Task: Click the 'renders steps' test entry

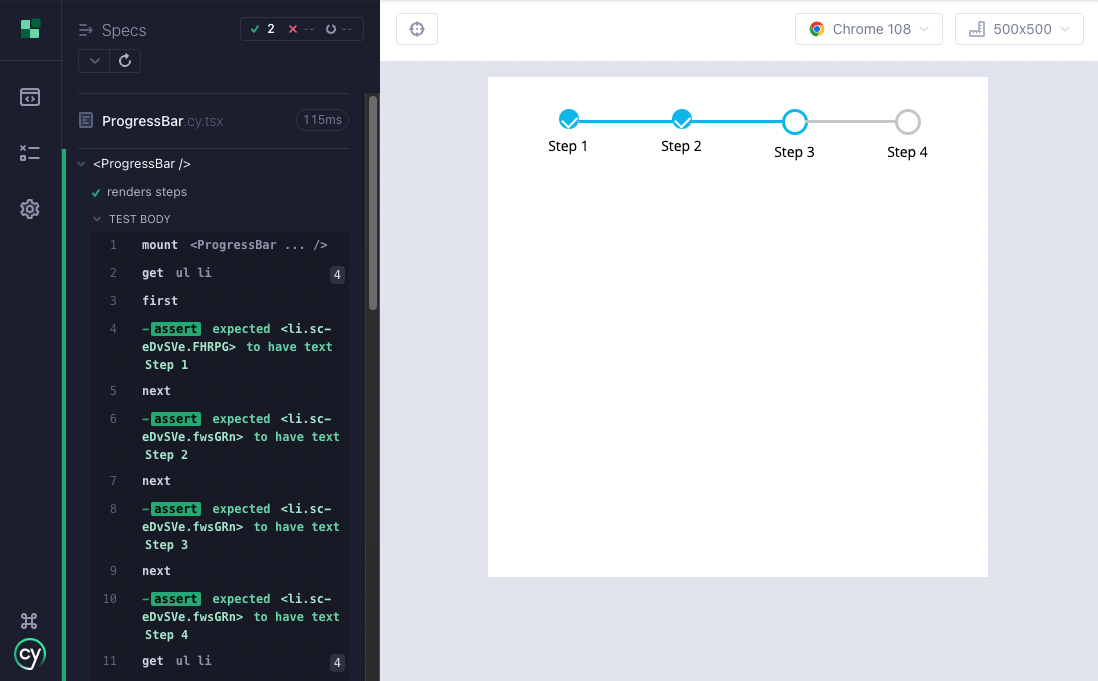Action: tap(147, 192)
